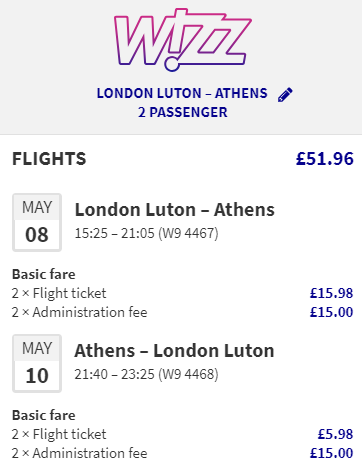Image resolution: width=362 pixels, height=467 pixels.
Task: Click the 2 Passenger header text
Action: coord(183,112)
